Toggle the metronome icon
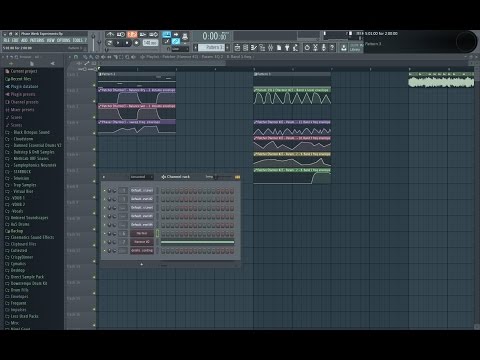 [110, 34]
